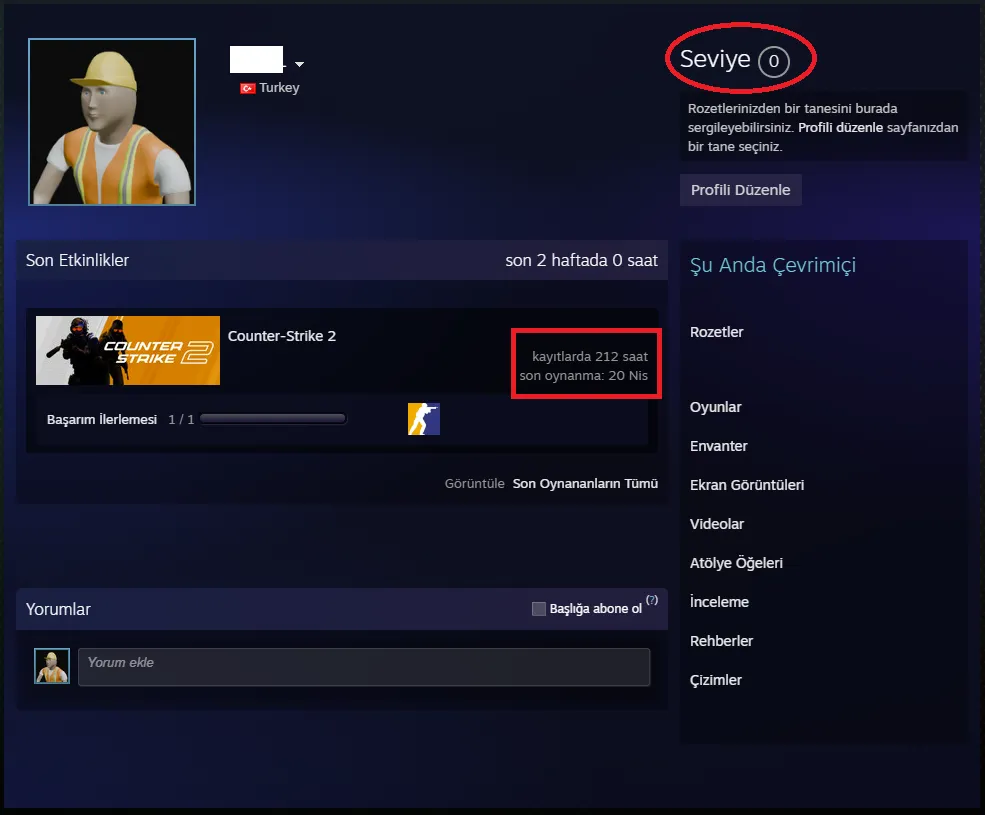Open the Counter-Strike 2 game banner
985x815 pixels.
tap(128, 350)
